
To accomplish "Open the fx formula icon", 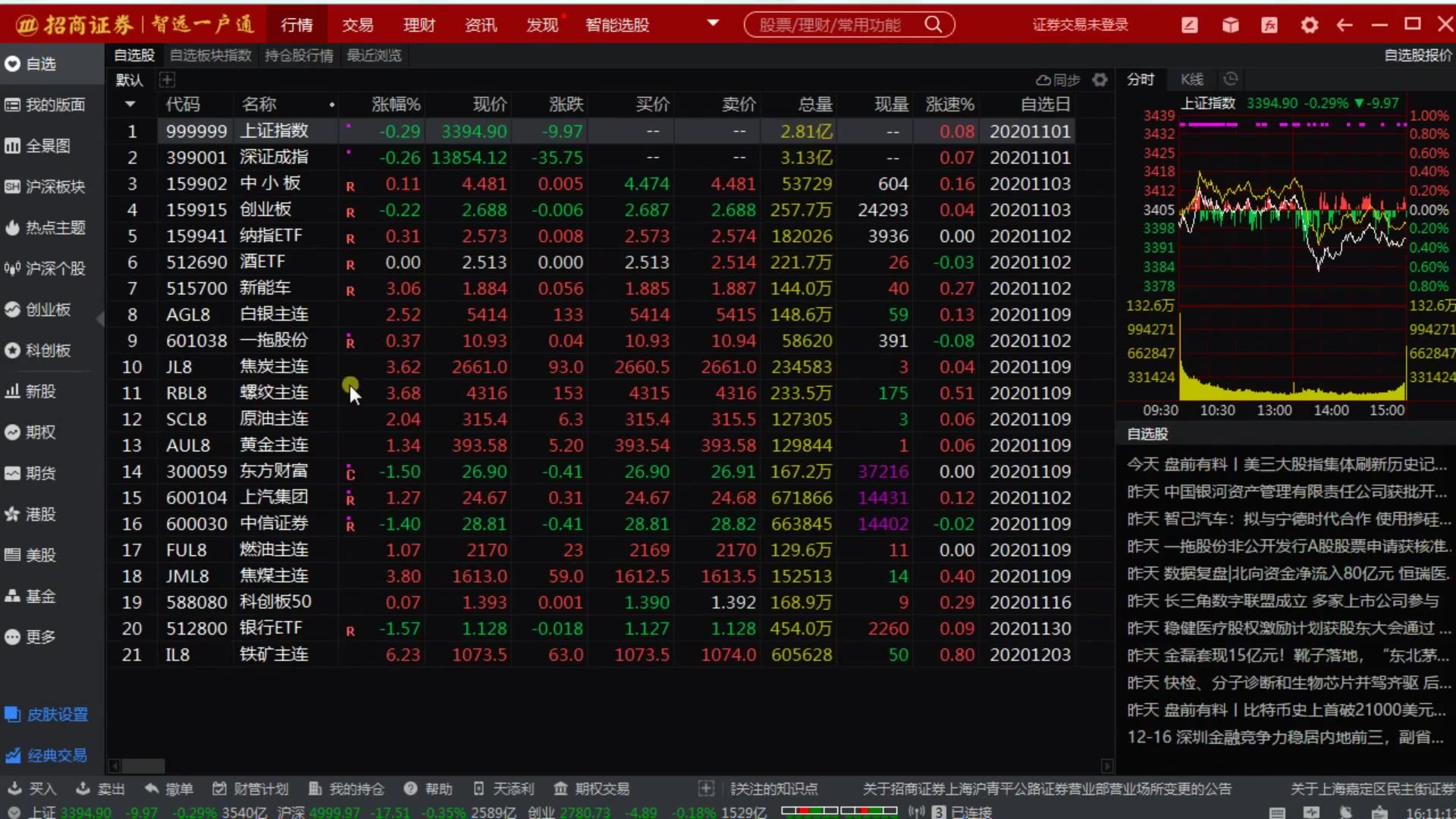I will 1269,25.
